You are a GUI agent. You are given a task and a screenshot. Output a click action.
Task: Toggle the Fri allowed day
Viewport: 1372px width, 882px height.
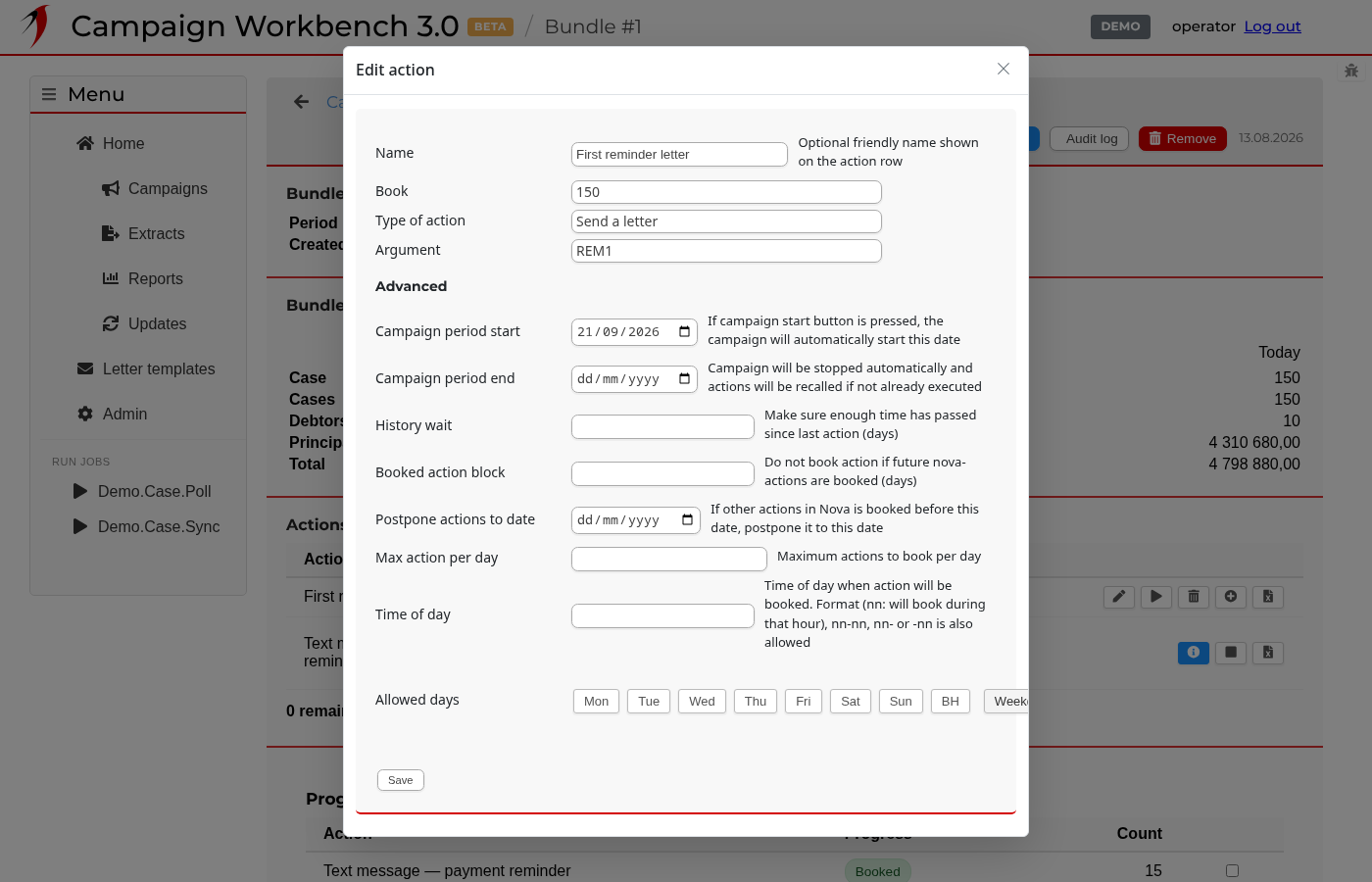(x=804, y=702)
